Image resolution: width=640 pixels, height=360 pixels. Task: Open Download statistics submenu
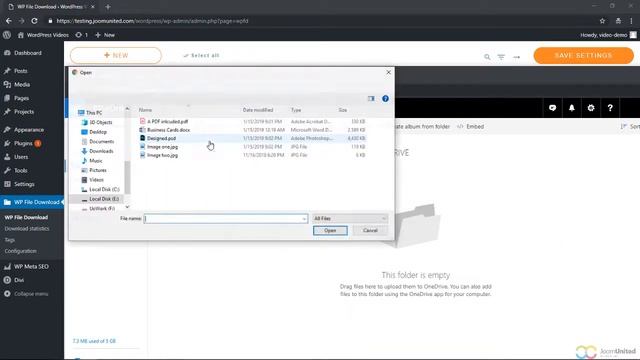click(27, 229)
